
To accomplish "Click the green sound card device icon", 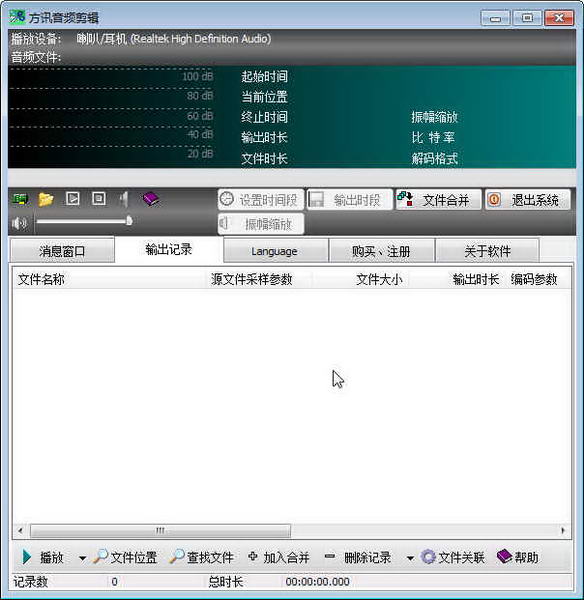I will coord(20,199).
